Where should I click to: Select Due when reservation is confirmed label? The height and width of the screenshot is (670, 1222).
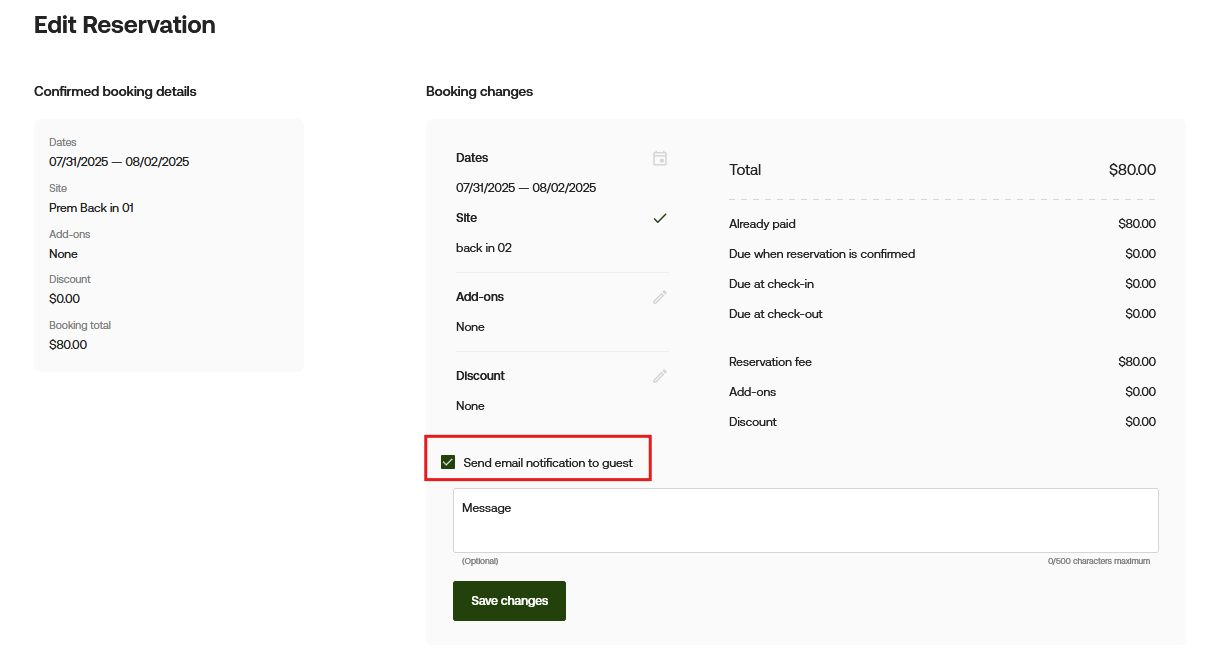point(822,254)
